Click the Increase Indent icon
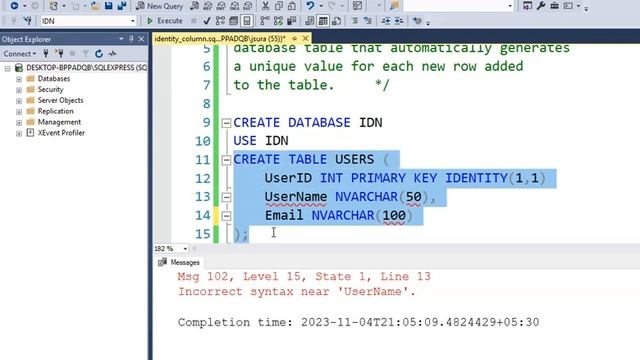Screen dimensions: 640x360 [399, 20]
